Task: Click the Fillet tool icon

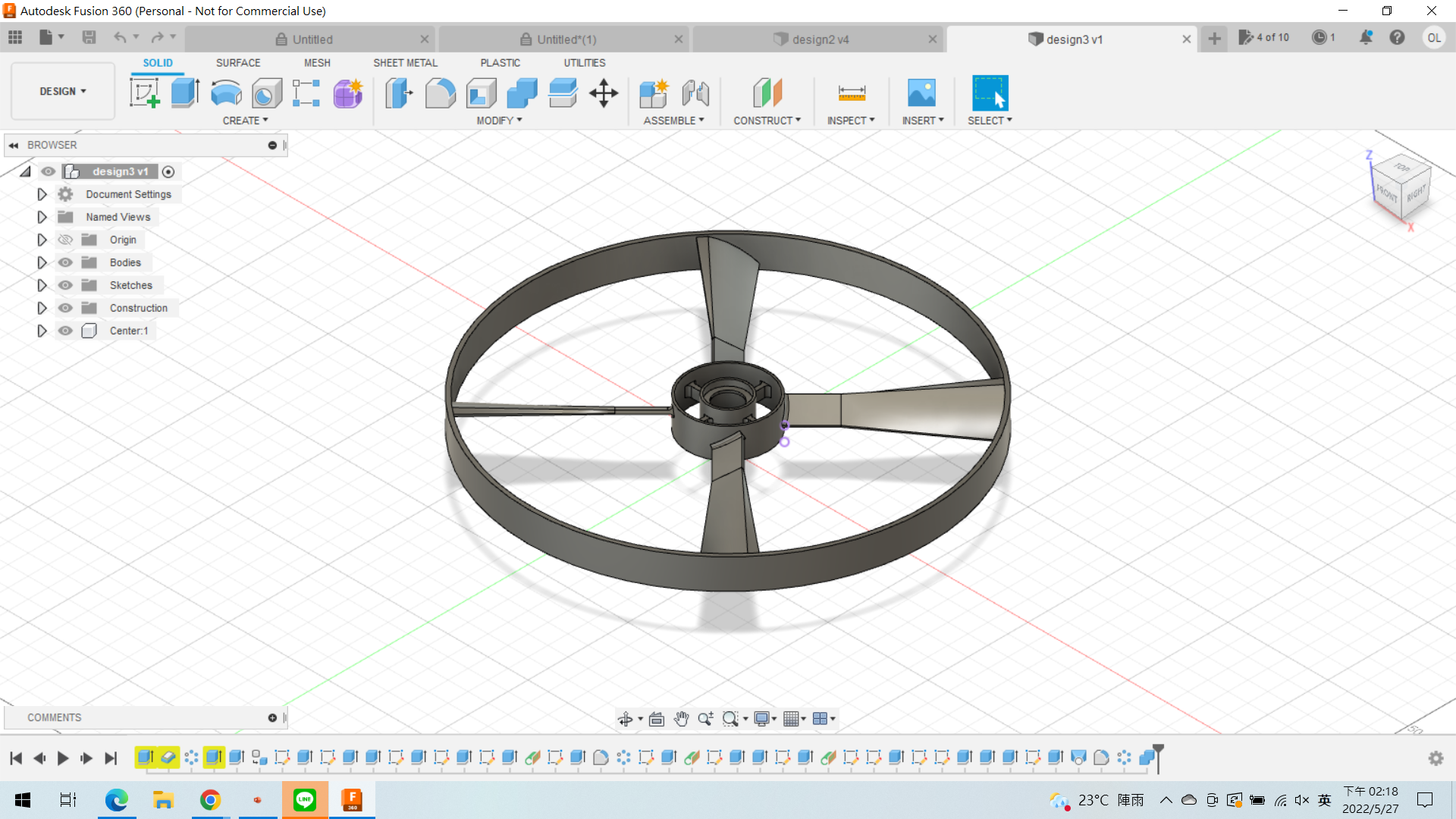Action: [440, 93]
